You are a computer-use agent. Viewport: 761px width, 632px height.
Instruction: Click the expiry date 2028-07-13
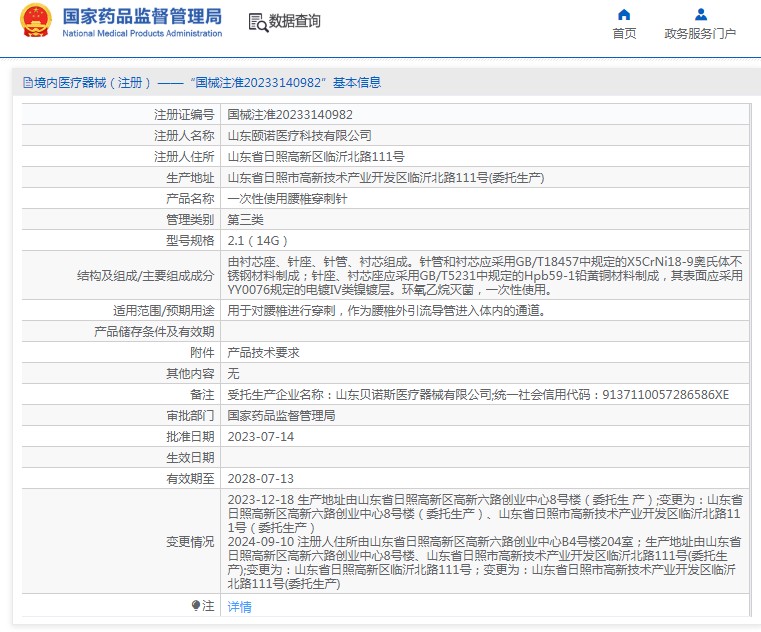tap(261, 479)
